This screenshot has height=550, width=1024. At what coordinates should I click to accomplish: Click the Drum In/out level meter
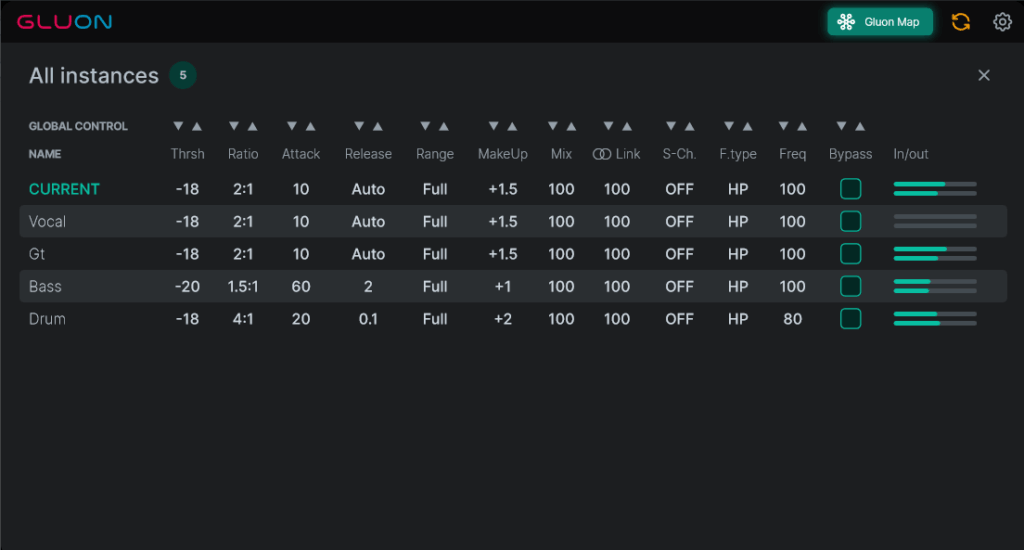pos(935,319)
